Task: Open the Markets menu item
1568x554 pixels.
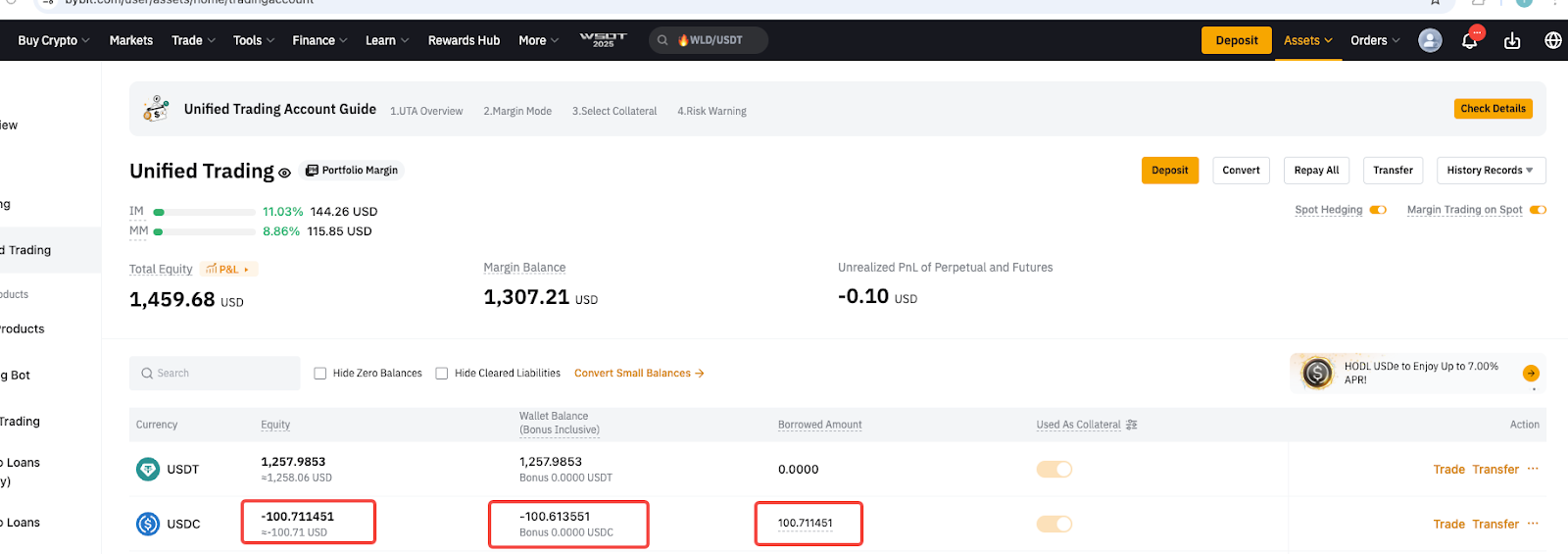Action: pyautogui.click(x=131, y=41)
